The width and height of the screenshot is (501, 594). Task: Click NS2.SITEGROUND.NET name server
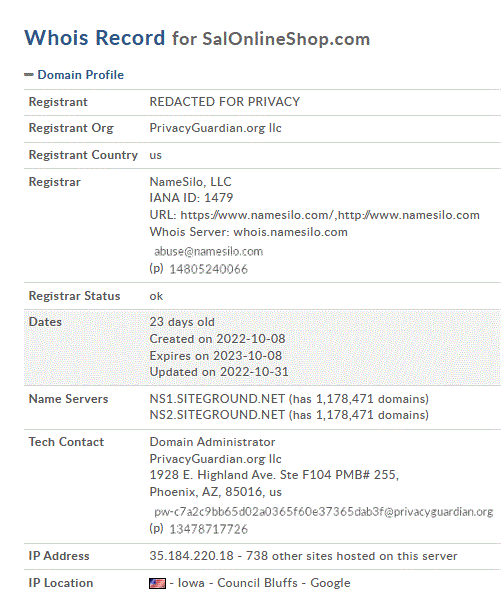click(217, 415)
